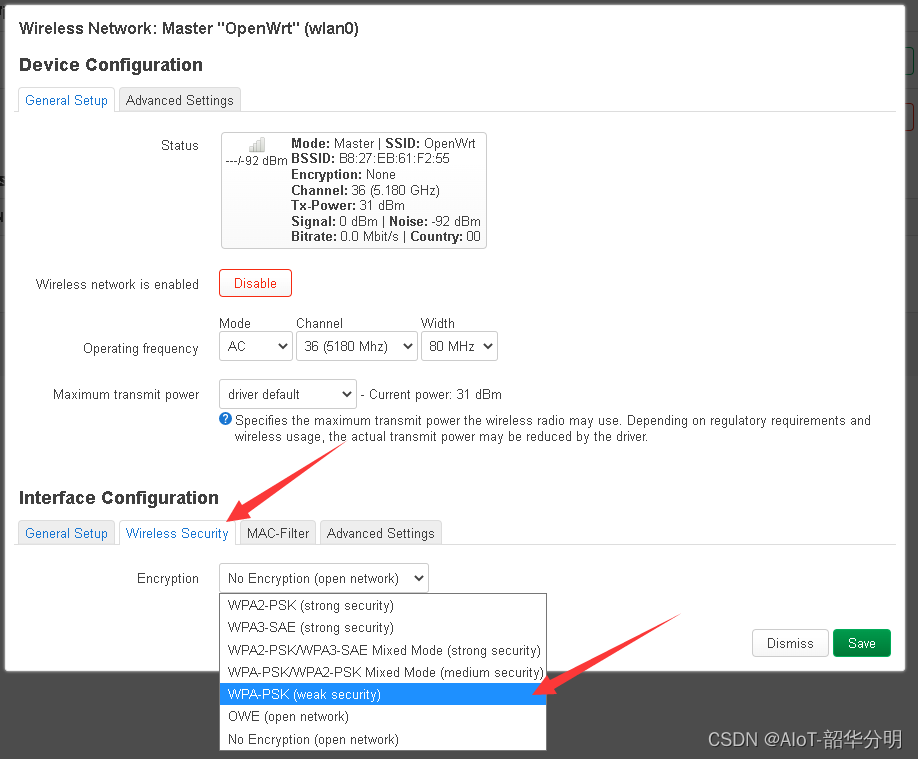Open the Advanced Settings tab under Device Configuration
The image size is (918, 759).
pos(179,100)
